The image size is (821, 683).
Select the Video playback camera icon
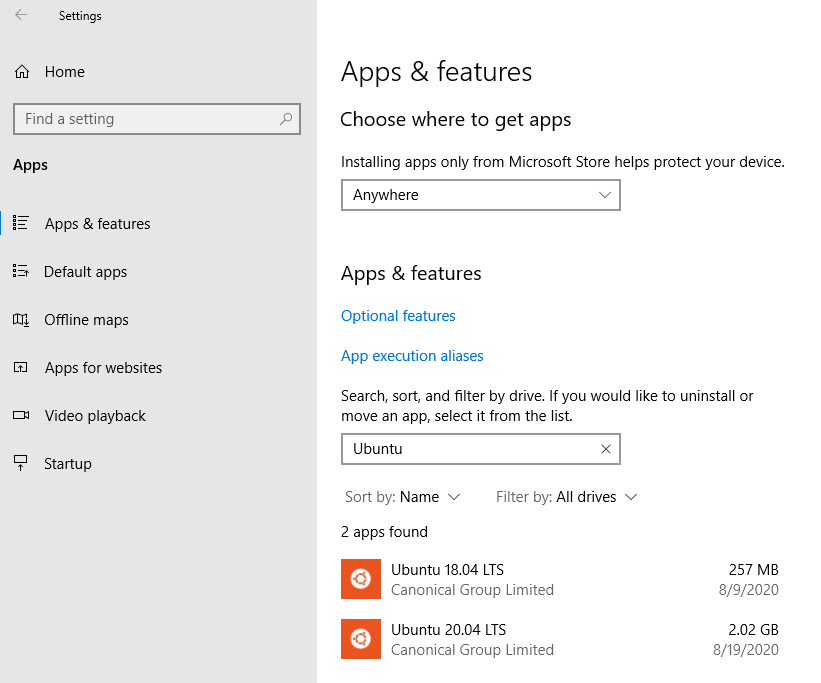click(x=21, y=415)
